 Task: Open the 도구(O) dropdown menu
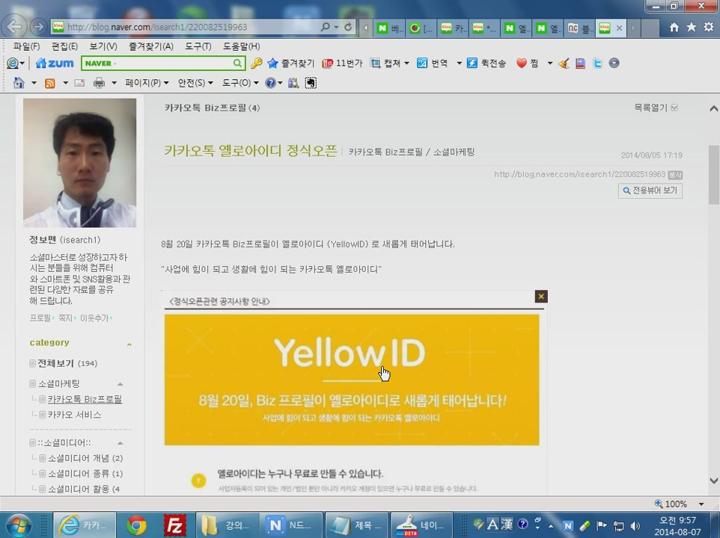(x=240, y=83)
